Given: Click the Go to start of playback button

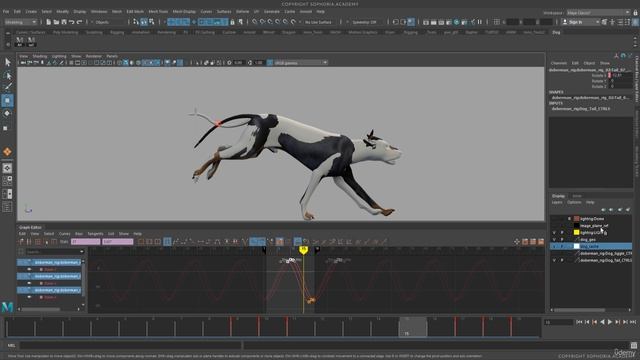Looking at the screenshot, I should 579,322.
